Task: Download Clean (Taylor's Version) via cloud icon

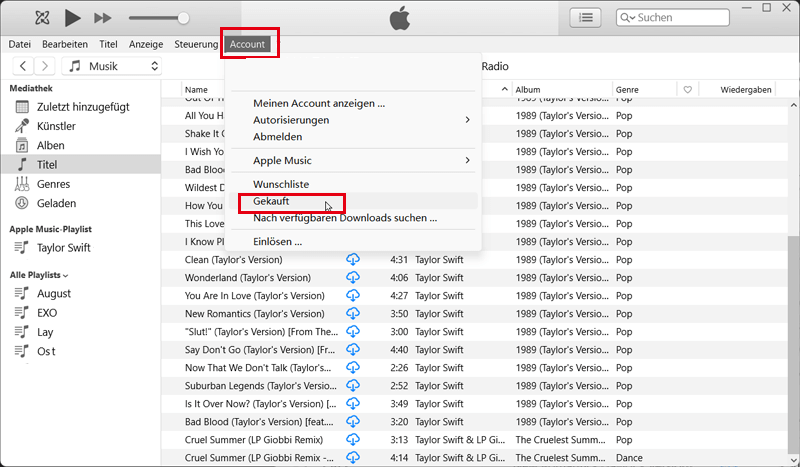Action: (x=353, y=260)
